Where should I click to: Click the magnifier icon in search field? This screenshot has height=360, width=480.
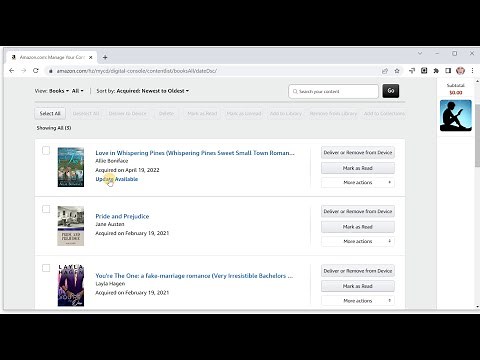[295, 91]
